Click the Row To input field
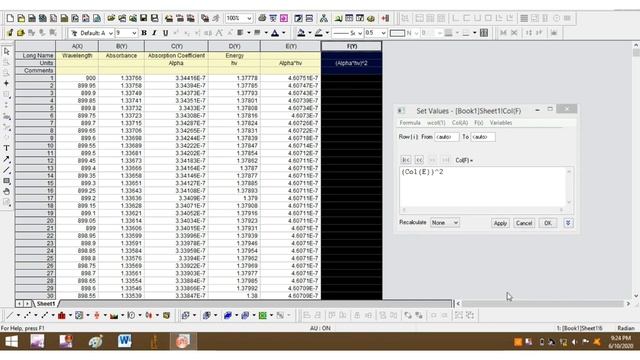Screen dimensions: 640x360 (483, 137)
